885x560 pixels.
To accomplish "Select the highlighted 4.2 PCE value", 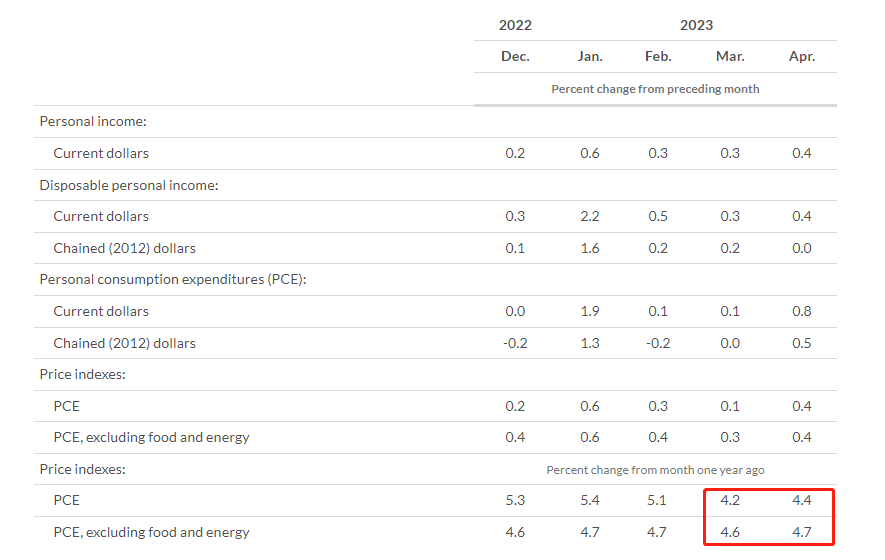I will pos(730,501).
